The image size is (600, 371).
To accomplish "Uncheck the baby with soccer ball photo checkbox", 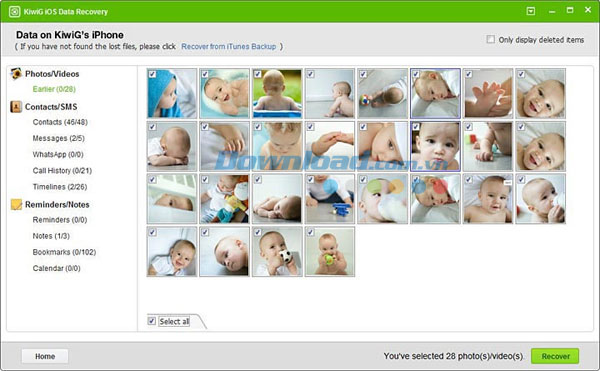I will pos(258,232).
